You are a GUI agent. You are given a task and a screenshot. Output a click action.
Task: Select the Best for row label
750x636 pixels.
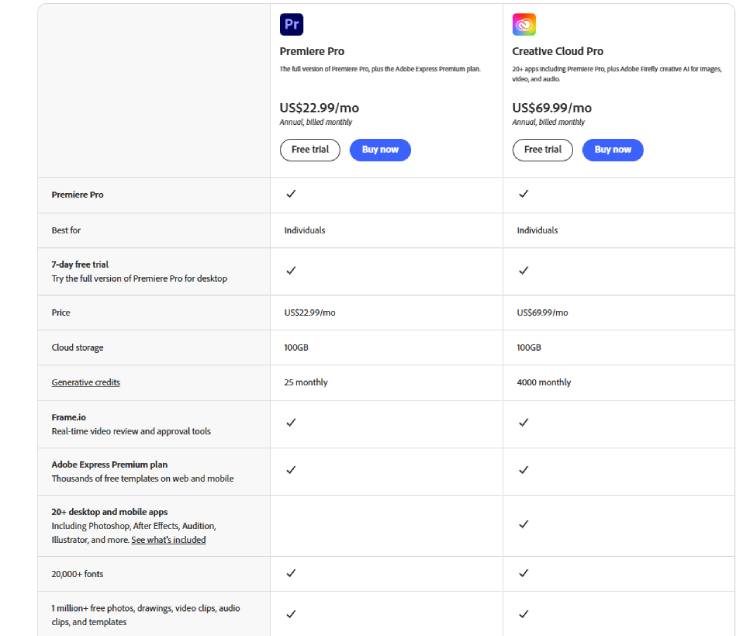[x=66, y=230]
